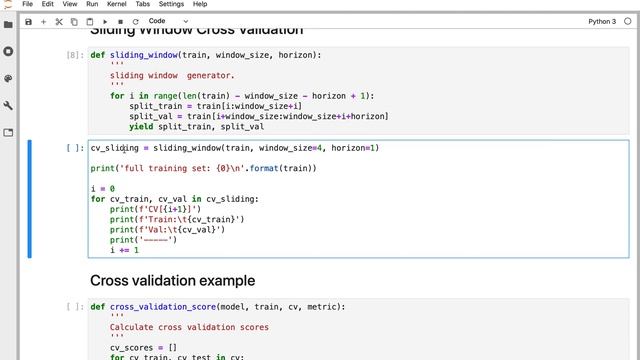The height and width of the screenshot is (360, 640).
Task: Open the tabs sidebar icon
Action: click(x=8, y=133)
